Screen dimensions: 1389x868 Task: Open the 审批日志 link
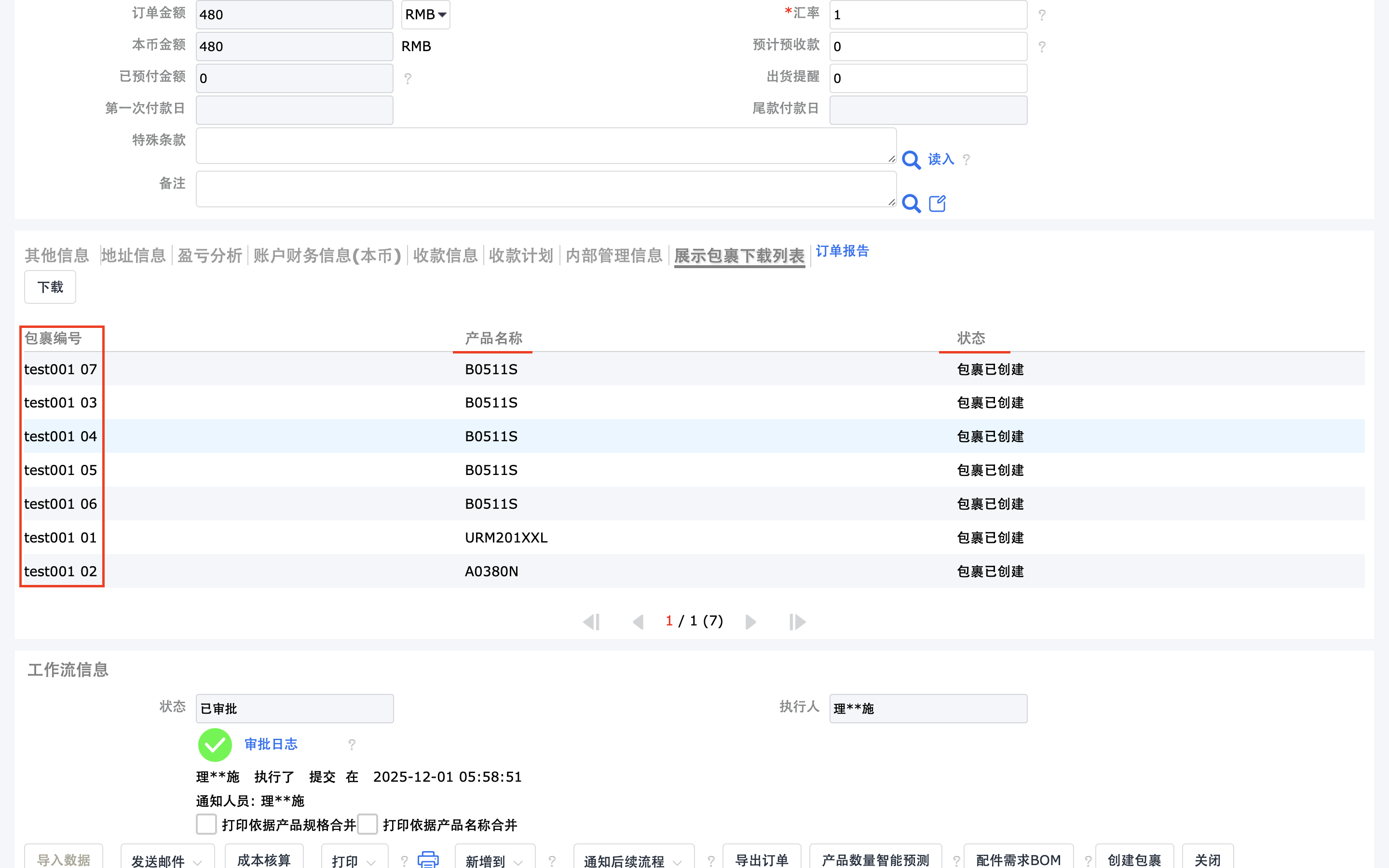point(271,745)
